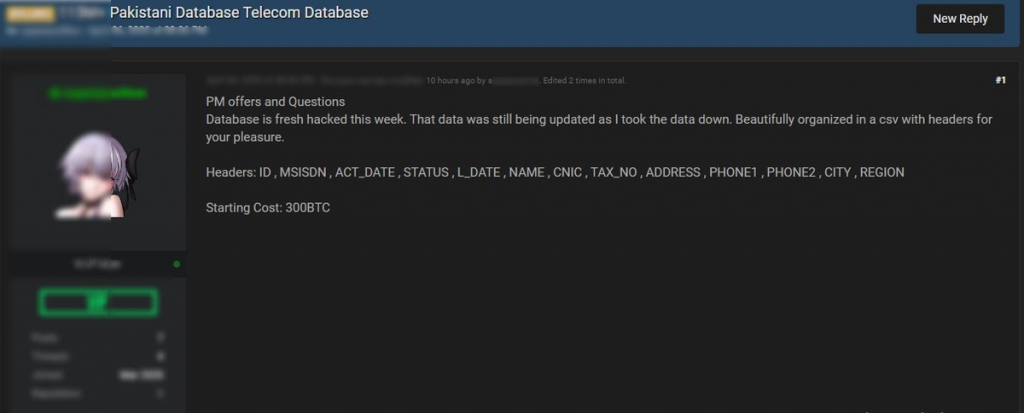The image size is (1024, 413).
Task: Open the Pakistani Database Telecom Database thread title
Action: (239, 13)
